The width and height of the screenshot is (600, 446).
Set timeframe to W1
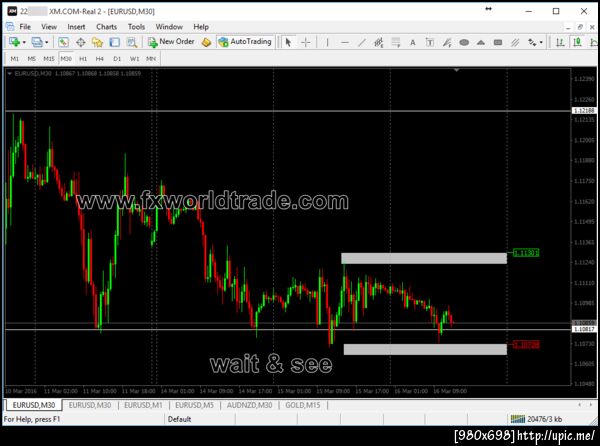tap(134, 59)
